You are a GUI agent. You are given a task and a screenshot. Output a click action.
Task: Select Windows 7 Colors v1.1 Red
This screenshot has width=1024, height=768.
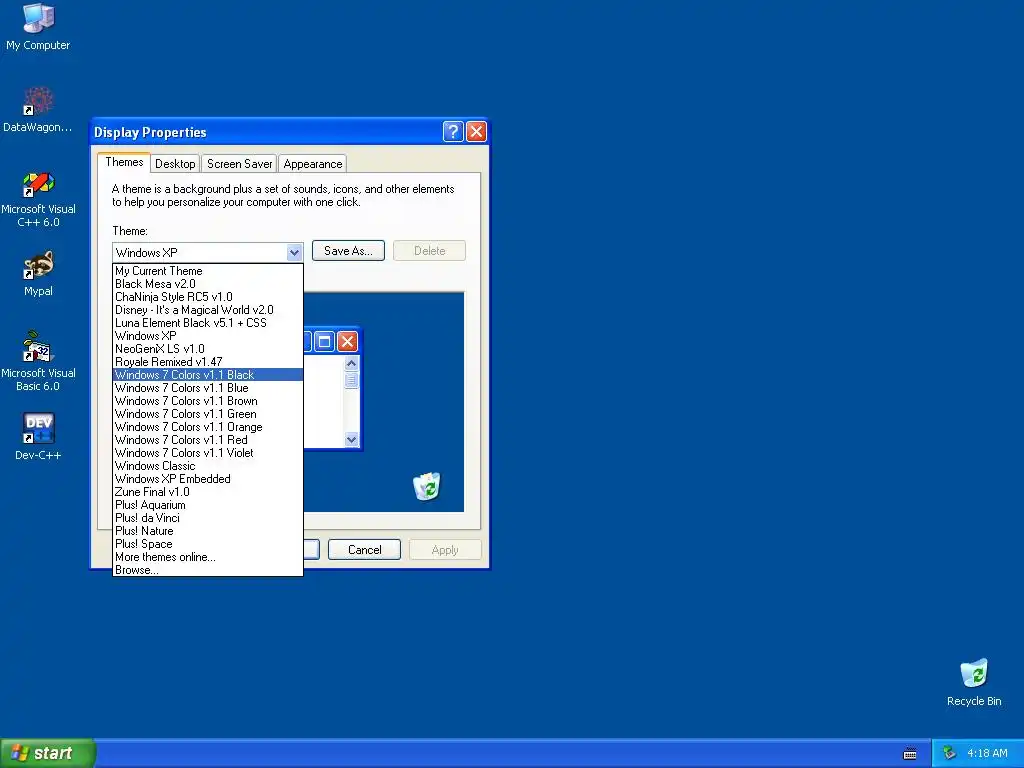(x=208, y=440)
